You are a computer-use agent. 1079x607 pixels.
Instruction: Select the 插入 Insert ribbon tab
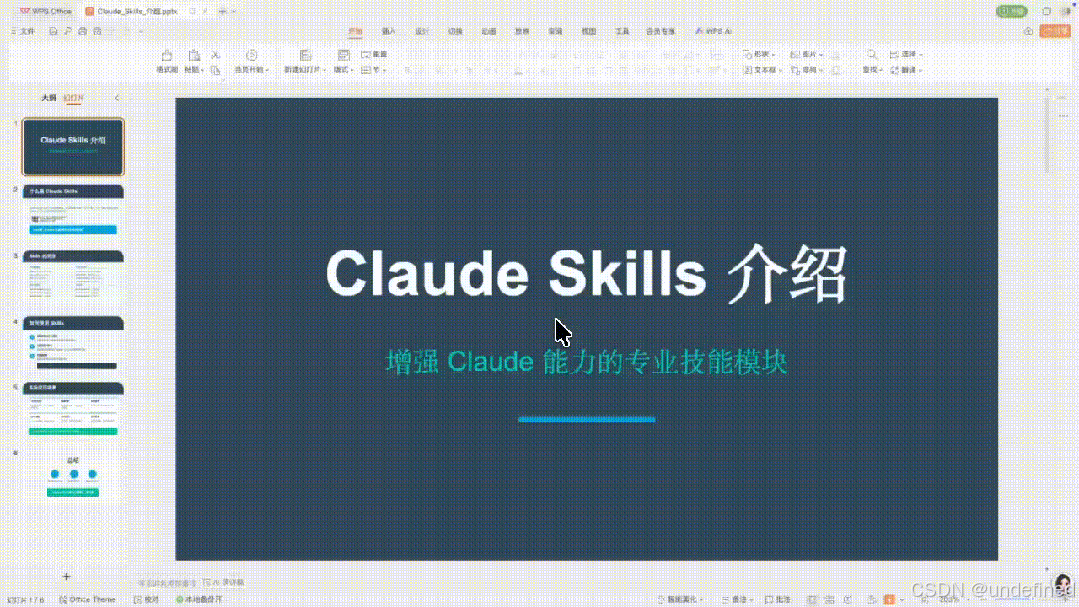tap(388, 32)
